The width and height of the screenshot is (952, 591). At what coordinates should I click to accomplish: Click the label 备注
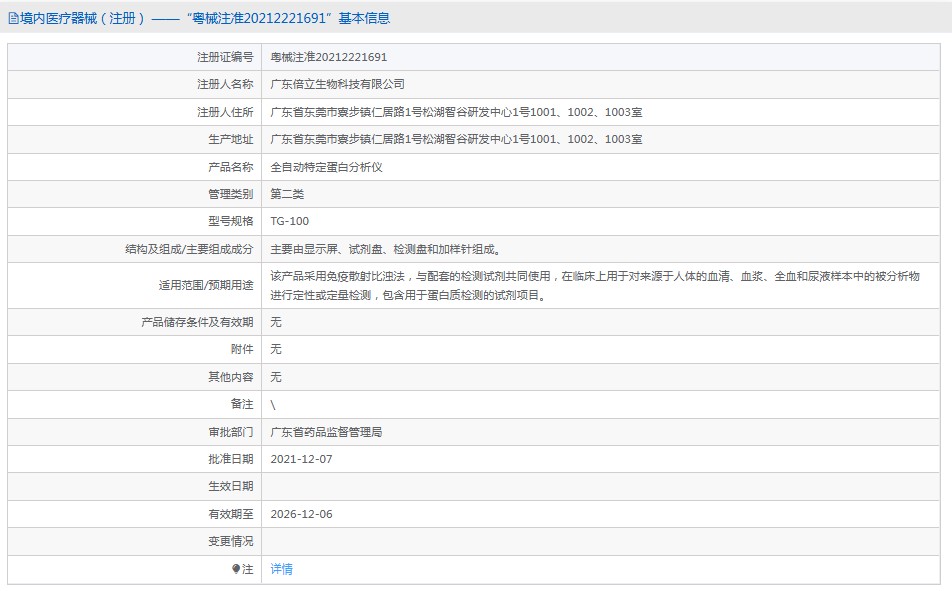tap(242, 404)
